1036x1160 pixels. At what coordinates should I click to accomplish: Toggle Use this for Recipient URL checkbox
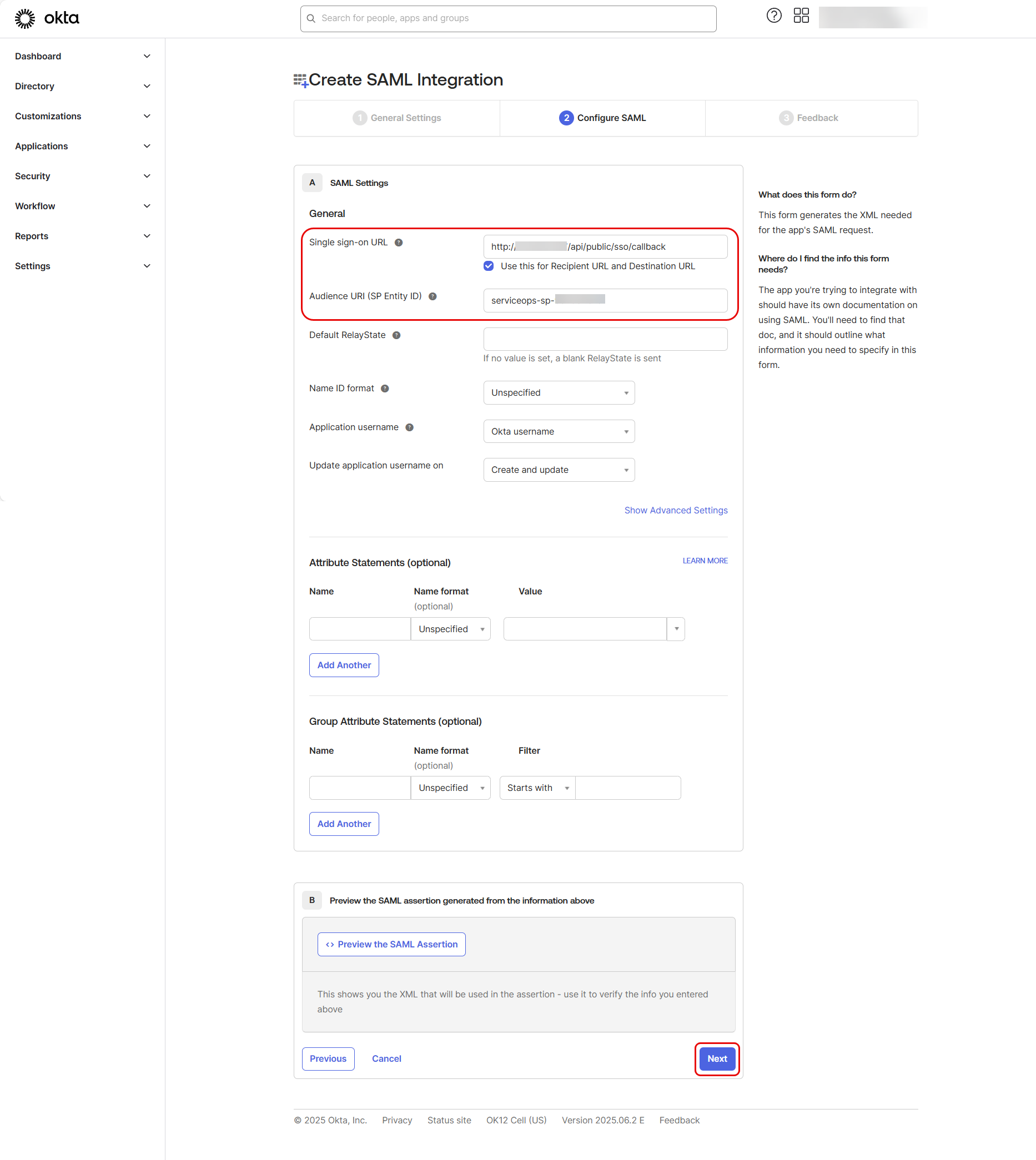click(489, 266)
